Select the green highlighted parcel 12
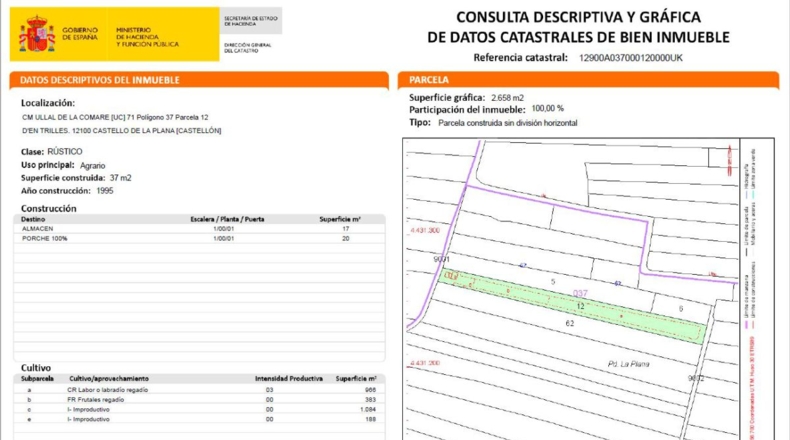 (x=572, y=306)
